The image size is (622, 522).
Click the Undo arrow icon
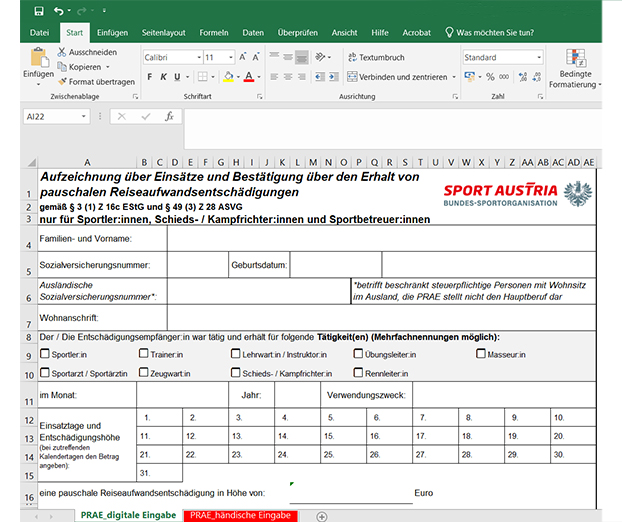[x=59, y=11]
